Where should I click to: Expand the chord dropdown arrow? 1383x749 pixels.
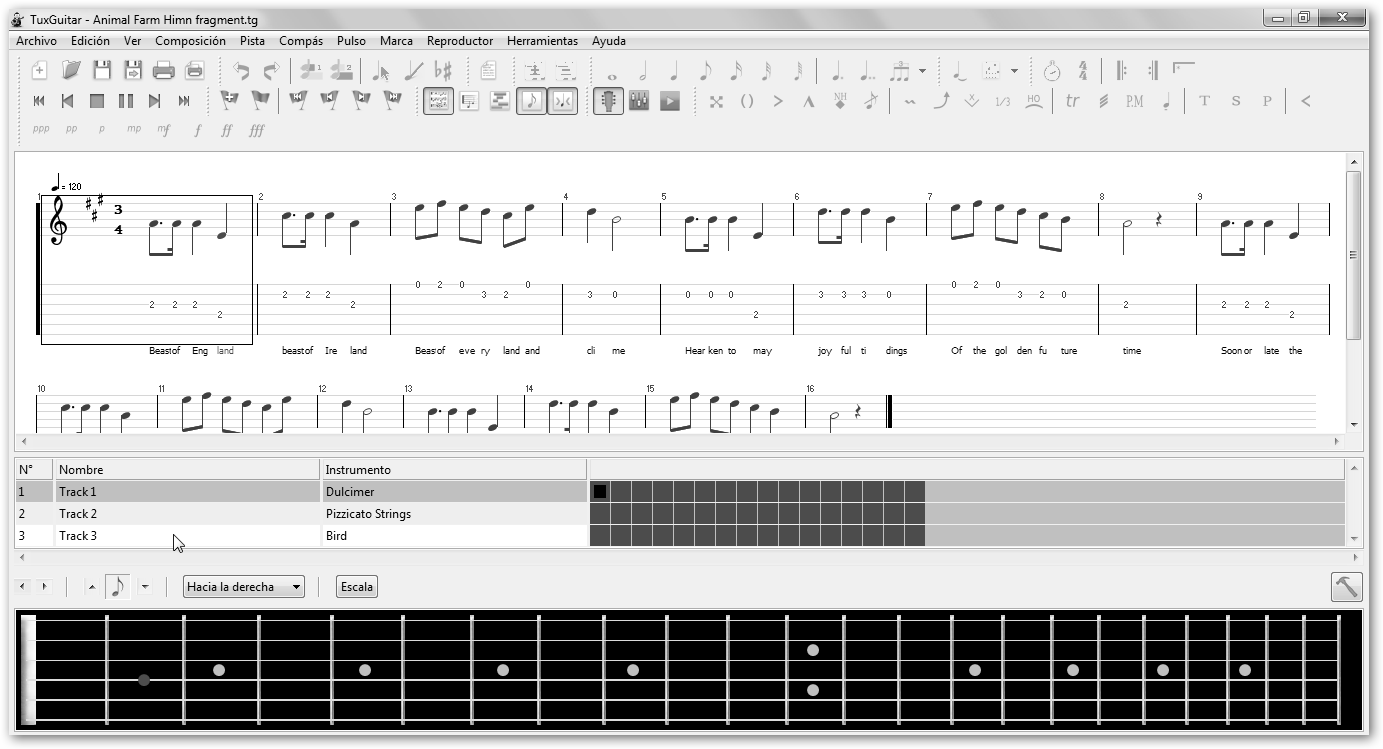1014,71
